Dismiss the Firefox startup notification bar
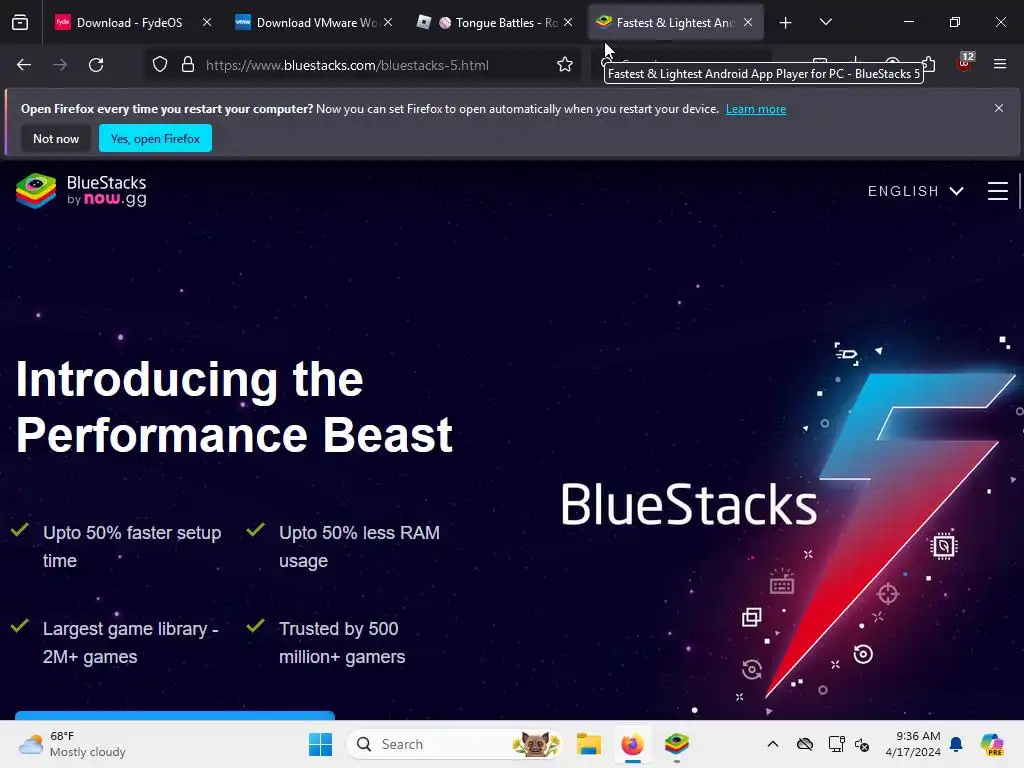The width and height of the screenshot is (1024, 768). click(x=999, y=108)
